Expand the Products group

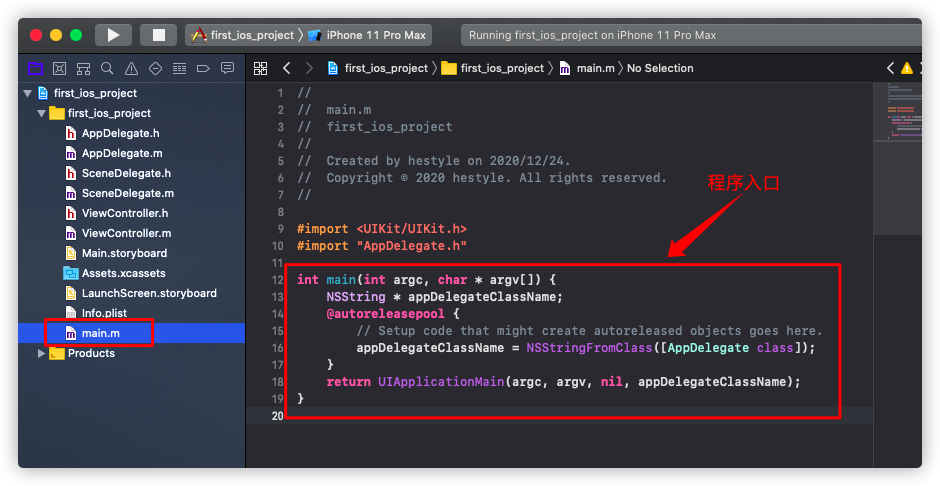[x=41, y=354]
